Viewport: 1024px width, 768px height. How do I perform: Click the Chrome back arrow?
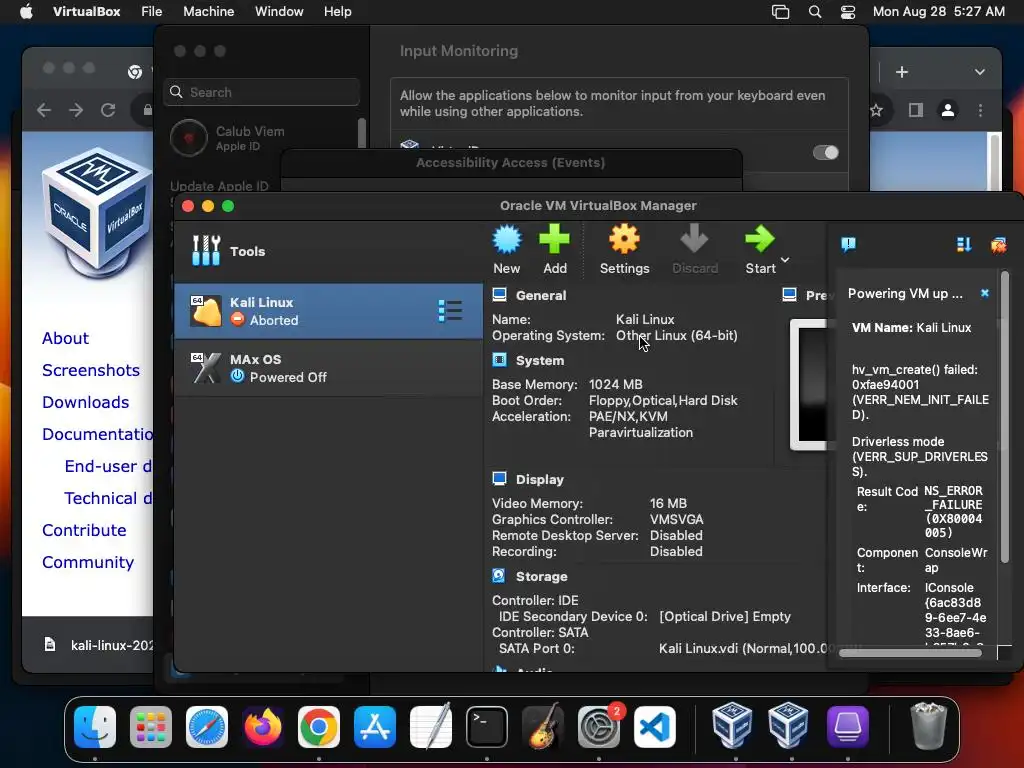[x=44, y=110]
